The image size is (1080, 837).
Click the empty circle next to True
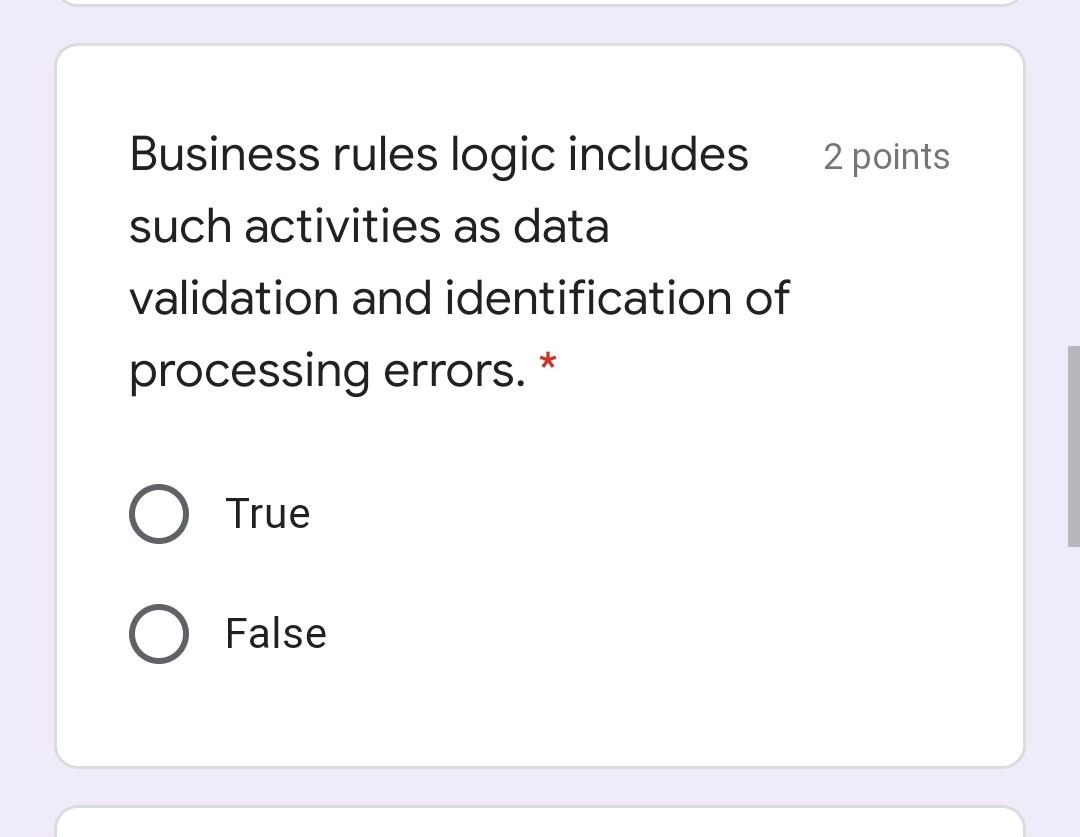pos(159,513)
